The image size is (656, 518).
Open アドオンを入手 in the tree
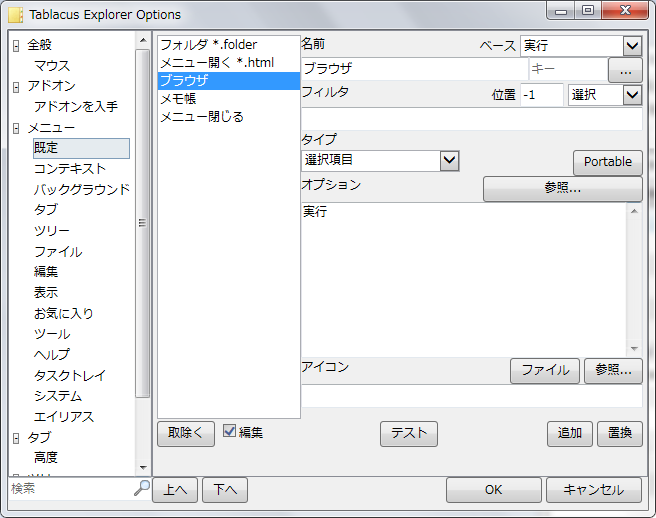[x=76, y=107]
